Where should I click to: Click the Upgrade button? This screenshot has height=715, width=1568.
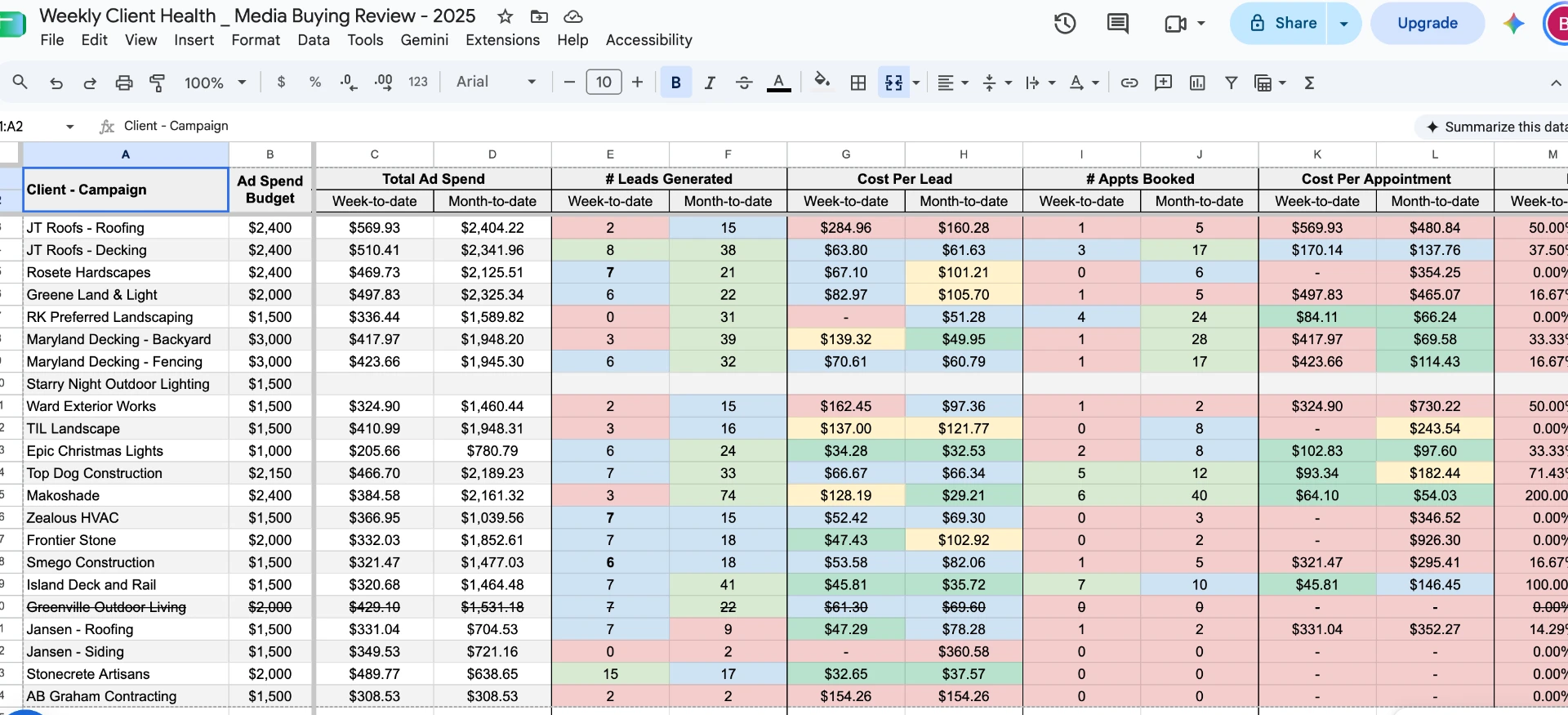click(x=1428, y=23)
